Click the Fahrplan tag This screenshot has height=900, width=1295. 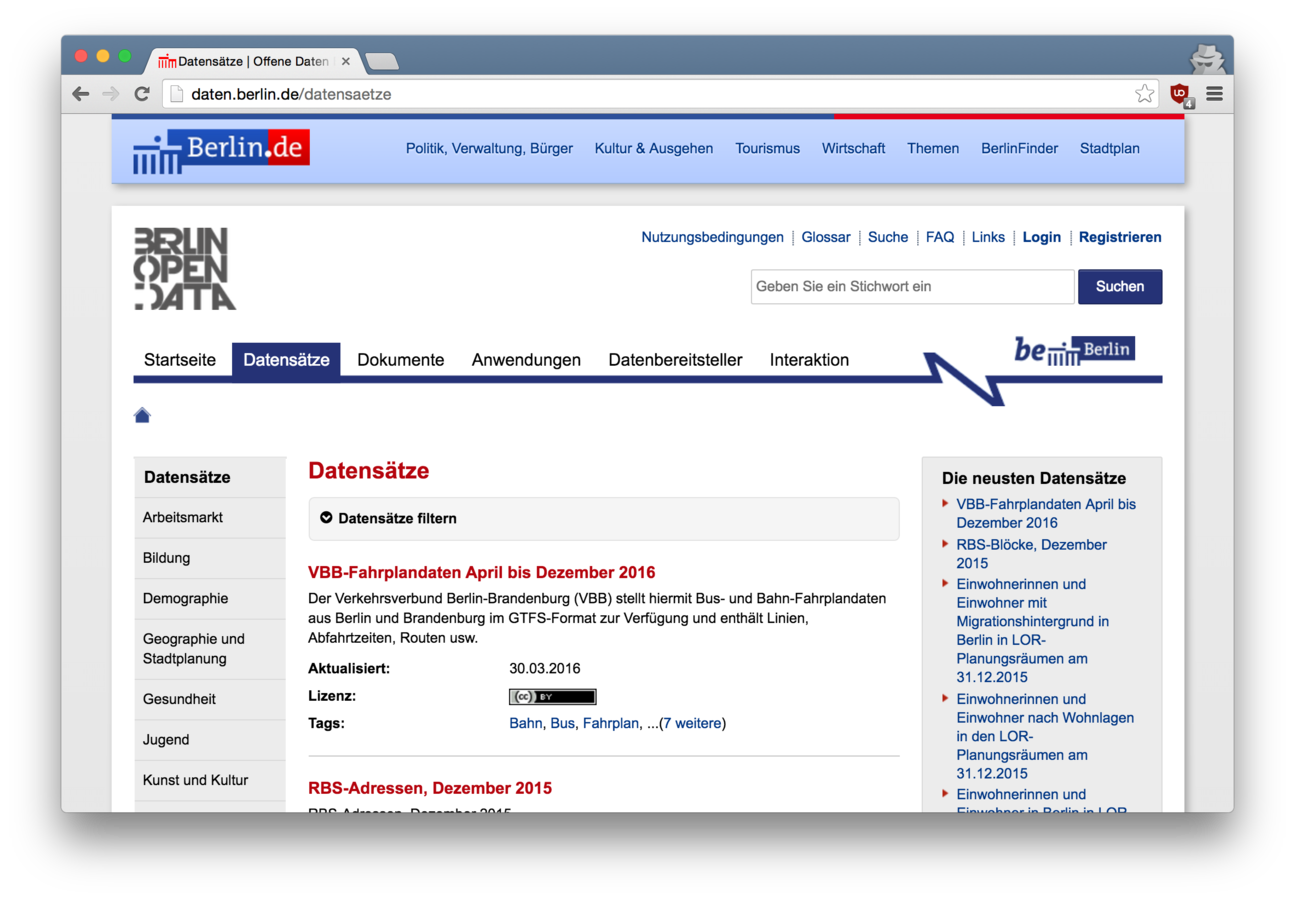[x=611, y=724]
